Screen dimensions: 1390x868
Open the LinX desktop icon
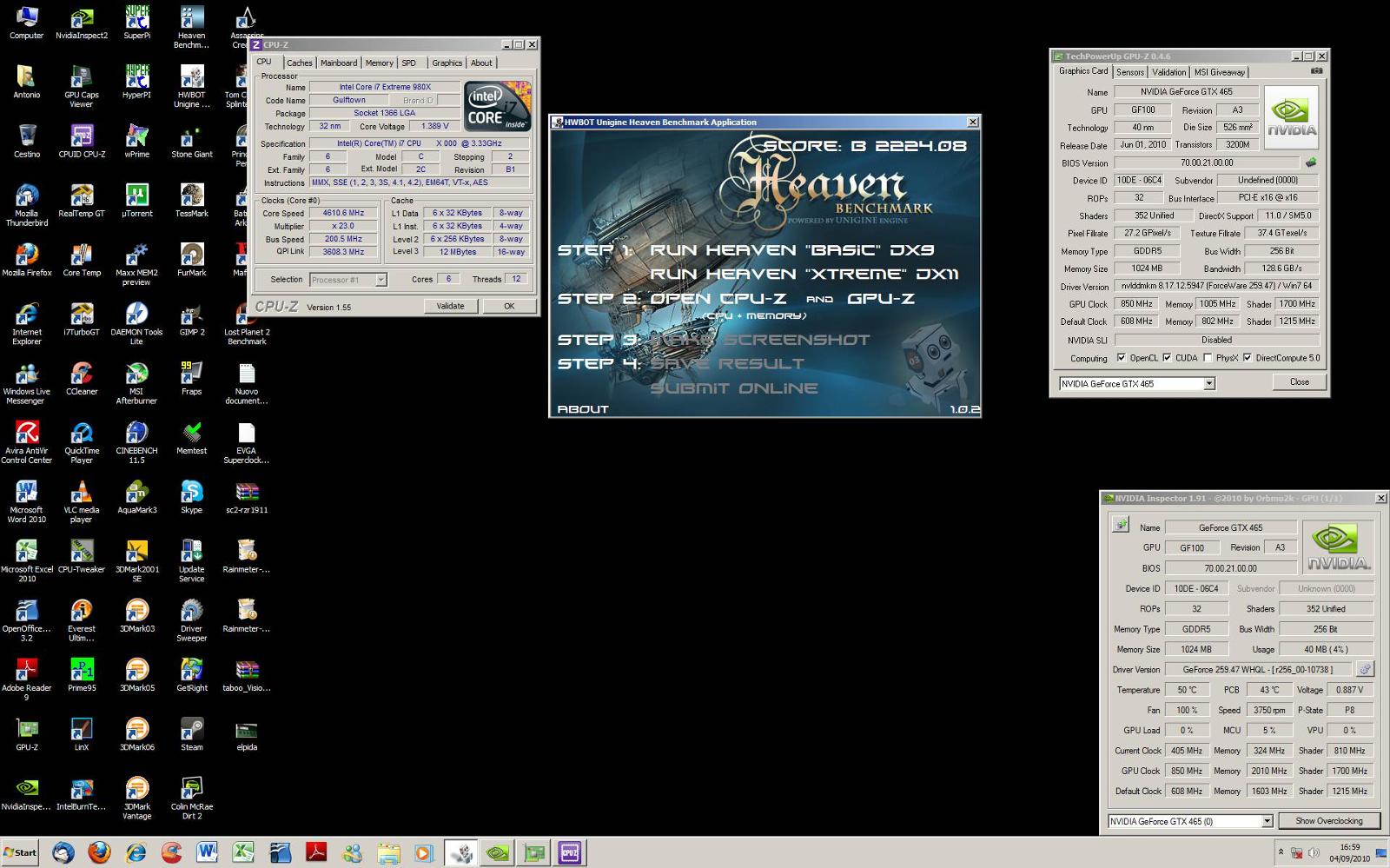point(82,734)
